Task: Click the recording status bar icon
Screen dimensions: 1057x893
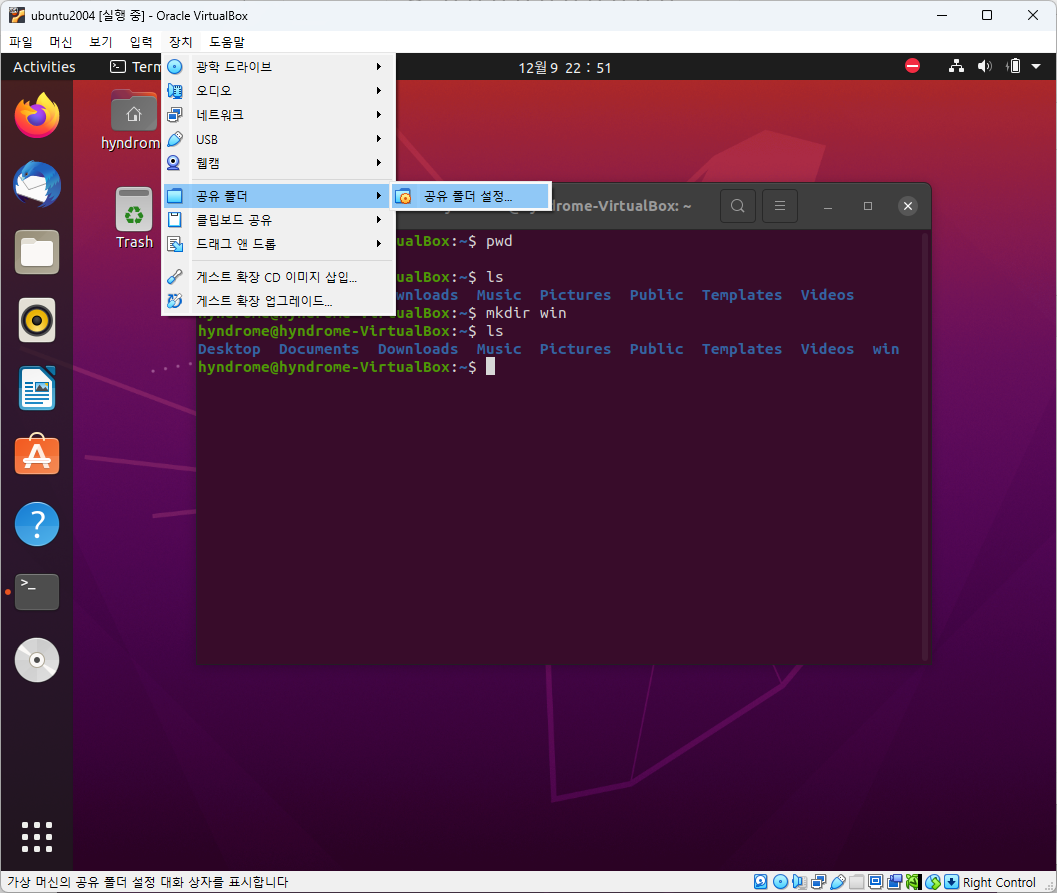Action: [895, 882]
